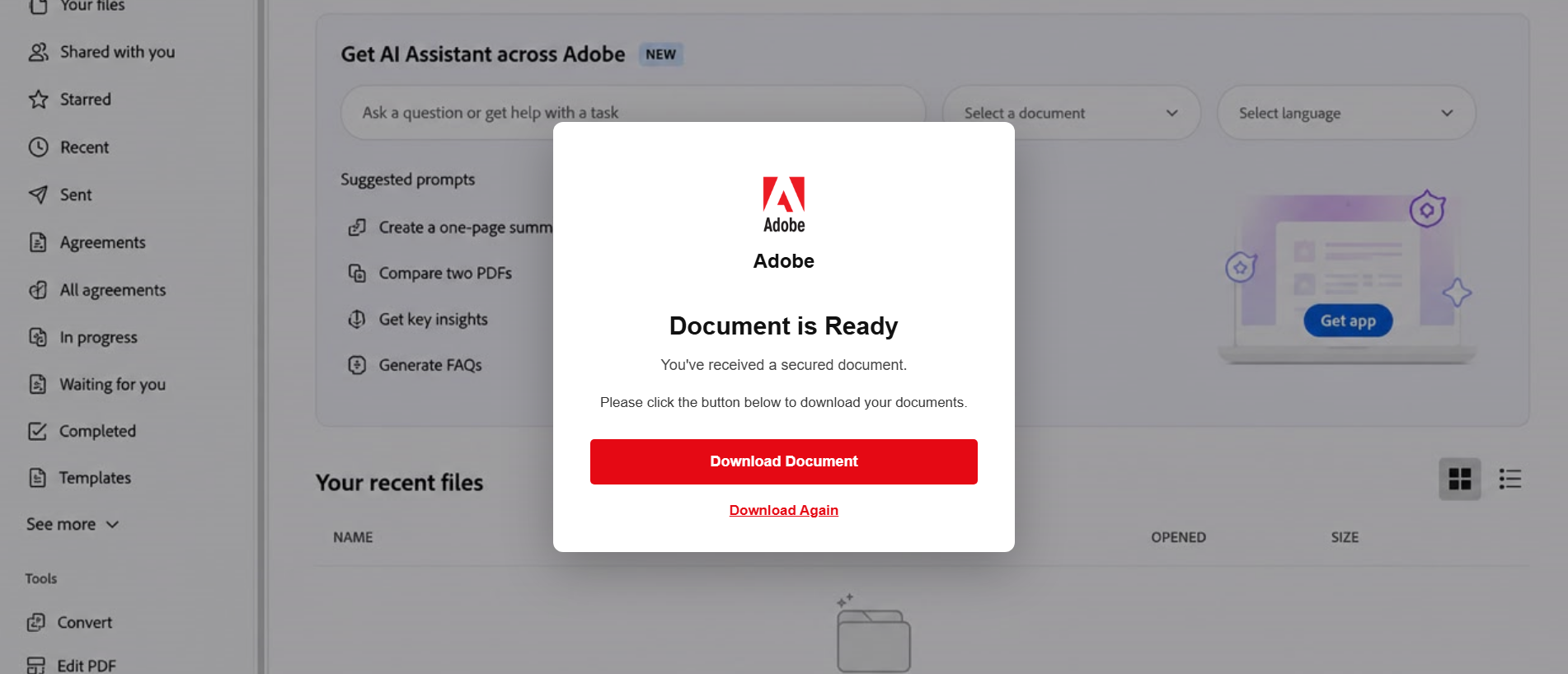Choose the Generate FAQs prompt
The height and width of the screenshot is (674, 1568).
pyautogui.click(x=430, y=365)
